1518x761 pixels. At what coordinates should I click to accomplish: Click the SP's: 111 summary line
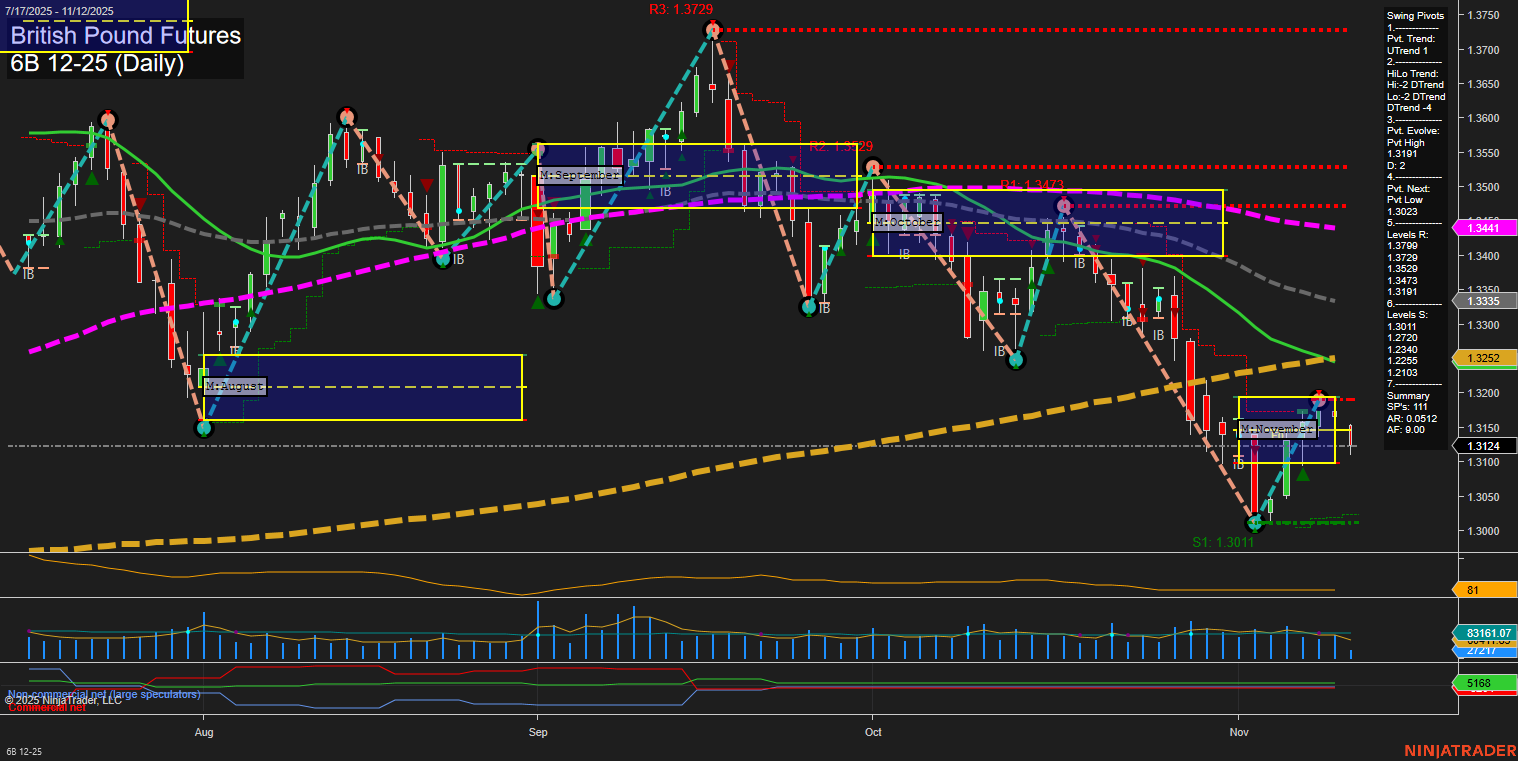pyautogui.click(x=1407, y=407)
